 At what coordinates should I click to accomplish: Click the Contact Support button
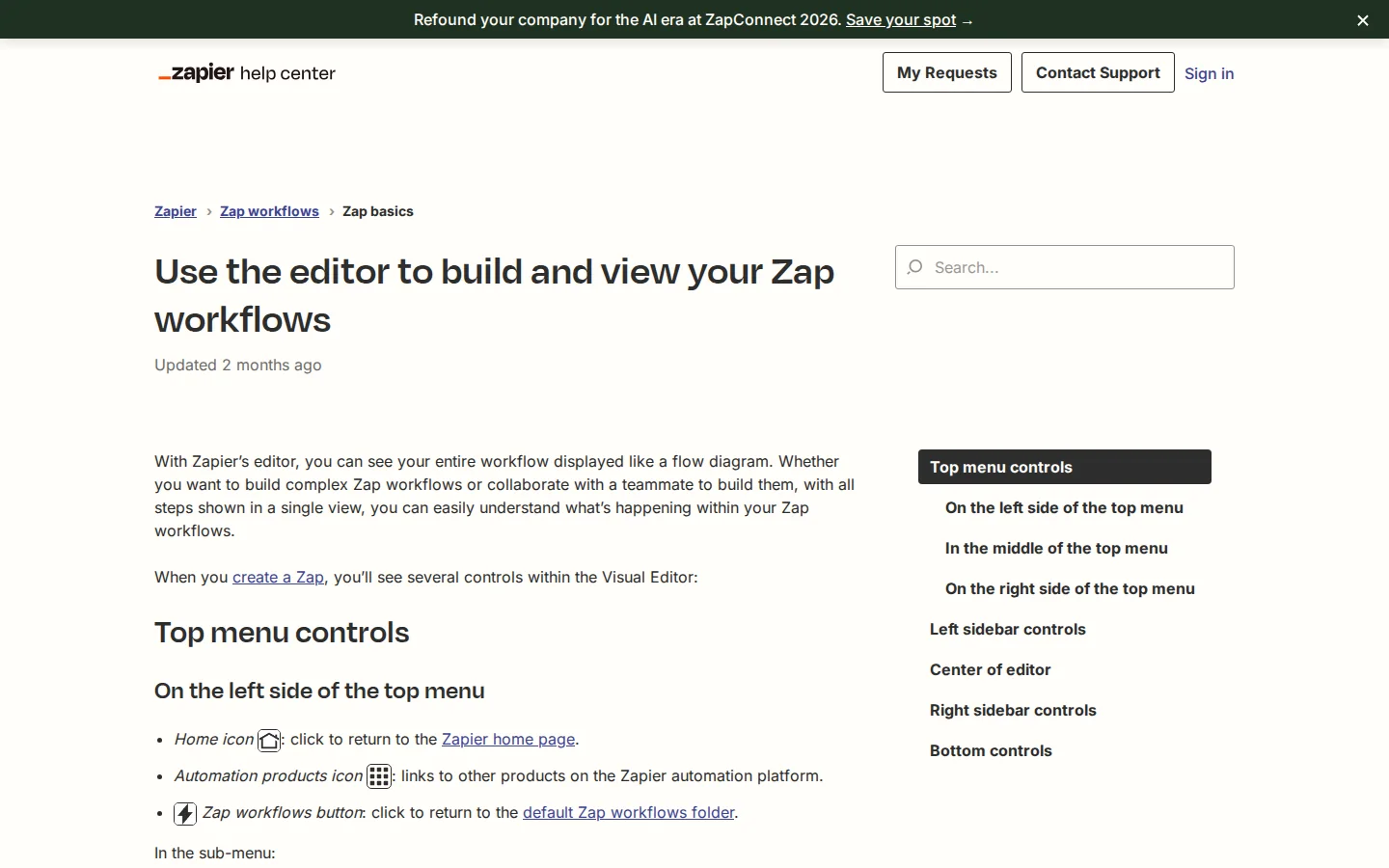pos(1098,72)
